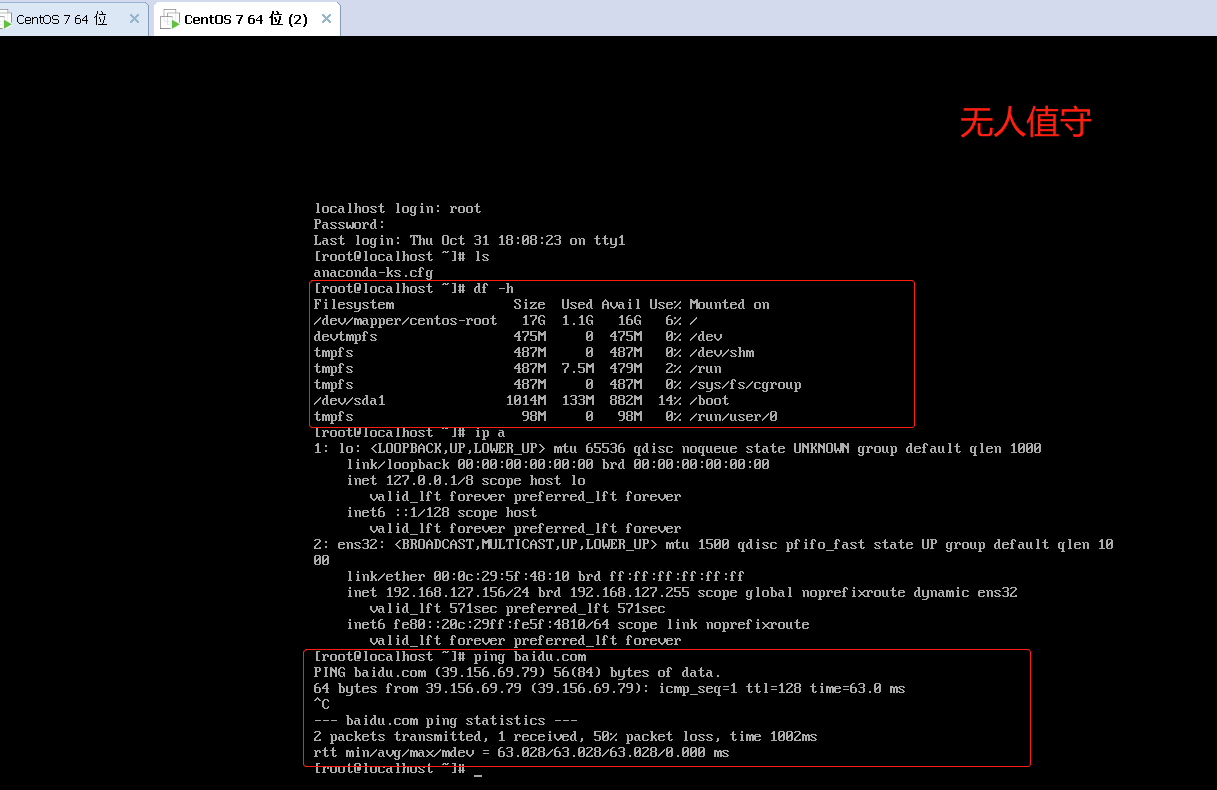The width and height of the screenshot is (1217, 790).
Task: Click the last shell prompt with cursor
Action: [x=398, y=768]
